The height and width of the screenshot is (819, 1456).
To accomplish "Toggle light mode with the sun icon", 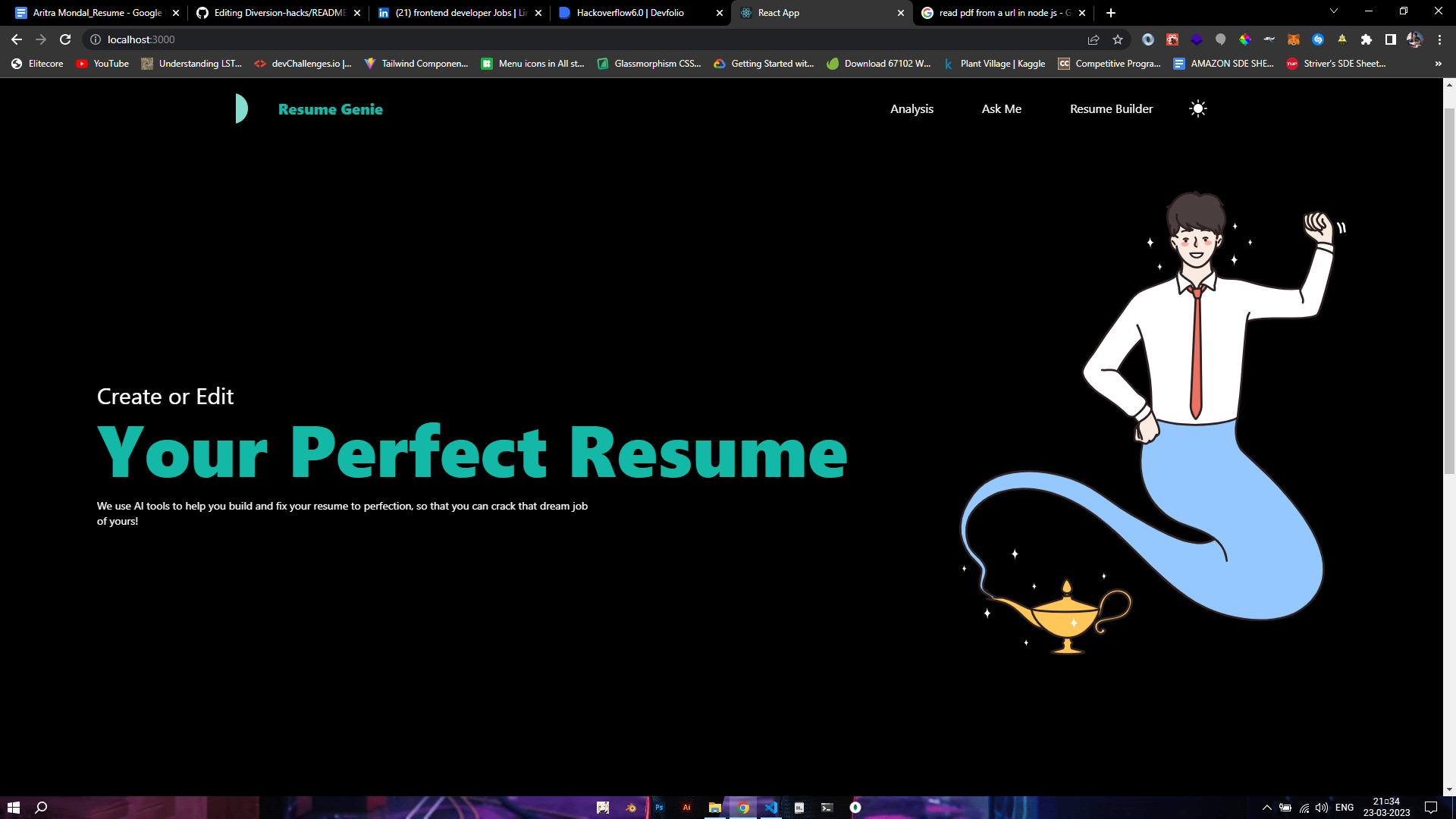I will [x=1197, y=108].
